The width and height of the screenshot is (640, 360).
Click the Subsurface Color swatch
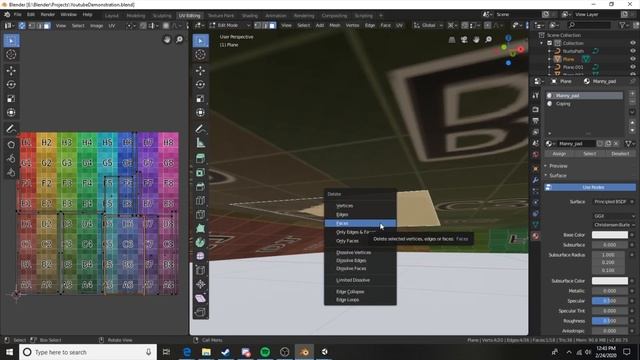610,281
